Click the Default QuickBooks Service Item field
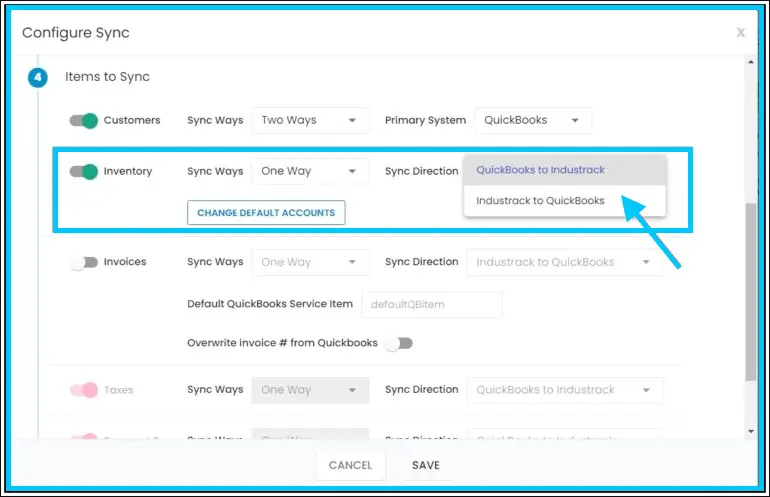This screenshot has width=770, height=497. click(432, 304)
